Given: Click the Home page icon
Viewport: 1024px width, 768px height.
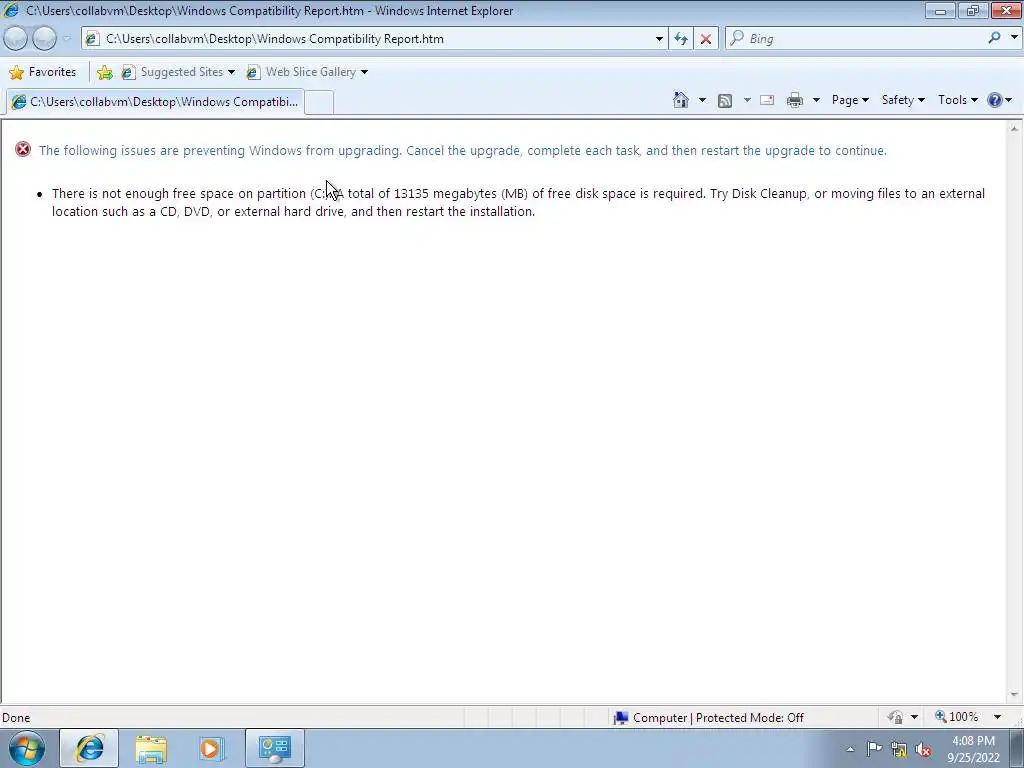Looking at the screenshot, I should (680, 100).
